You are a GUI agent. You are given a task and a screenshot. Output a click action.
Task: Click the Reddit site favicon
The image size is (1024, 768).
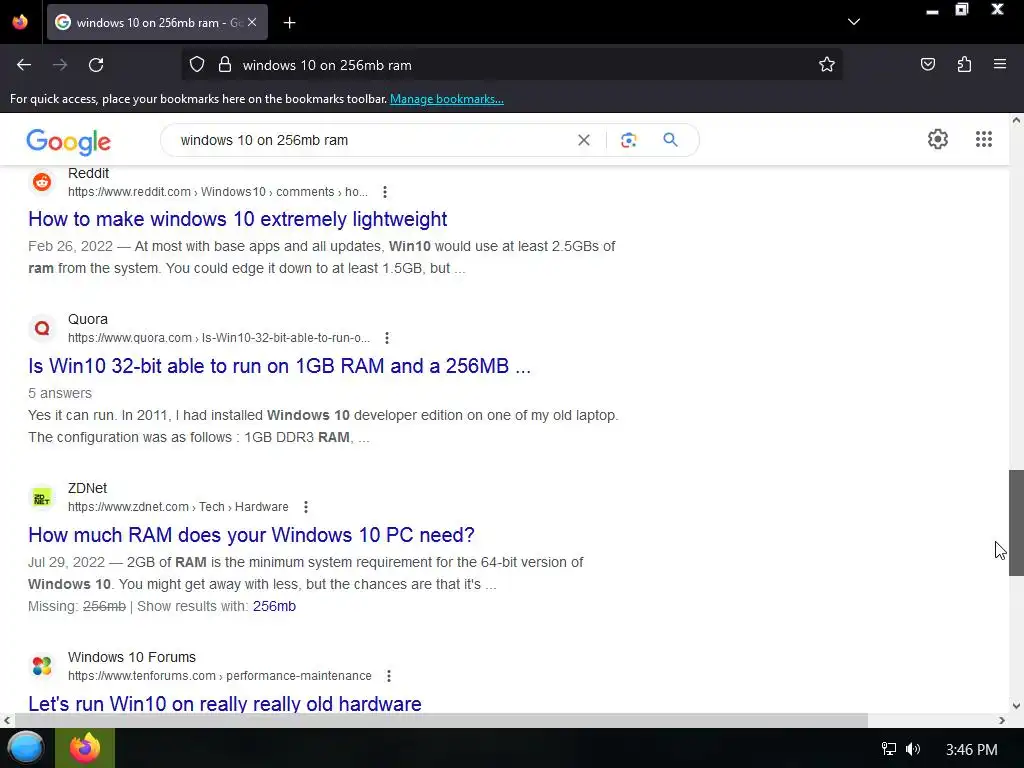(42, 182)
